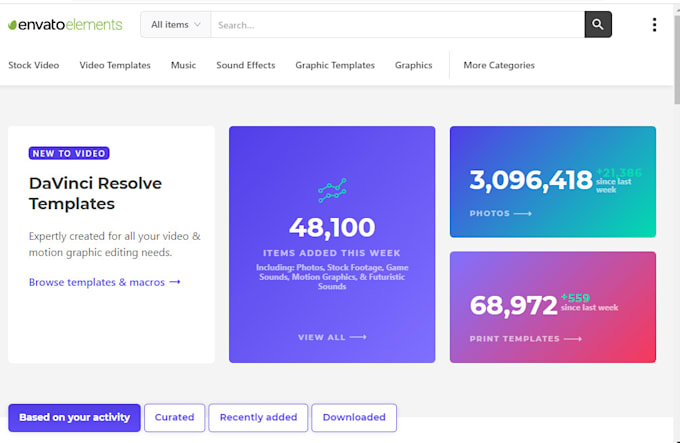Focus the Search input field
Image resolution: width=680 pixels, height=443 pixels.
tap(397, 25)
